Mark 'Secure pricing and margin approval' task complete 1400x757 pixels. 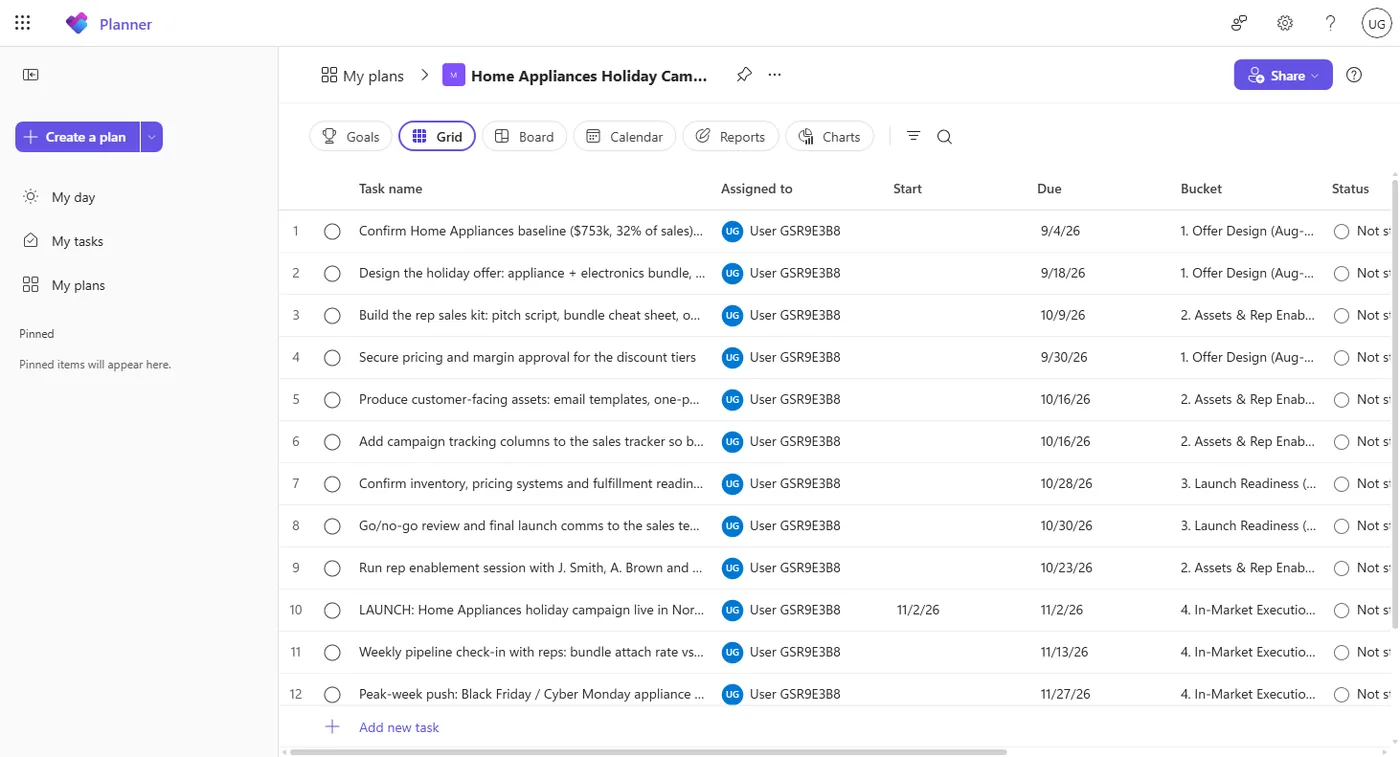[332, 358]
